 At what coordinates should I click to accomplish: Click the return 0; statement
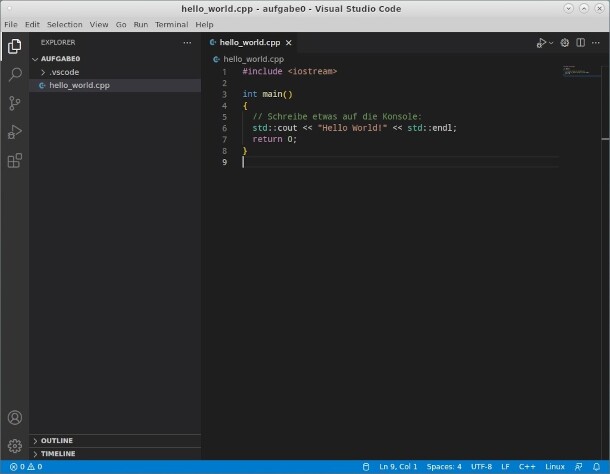[x=275, y=139]
